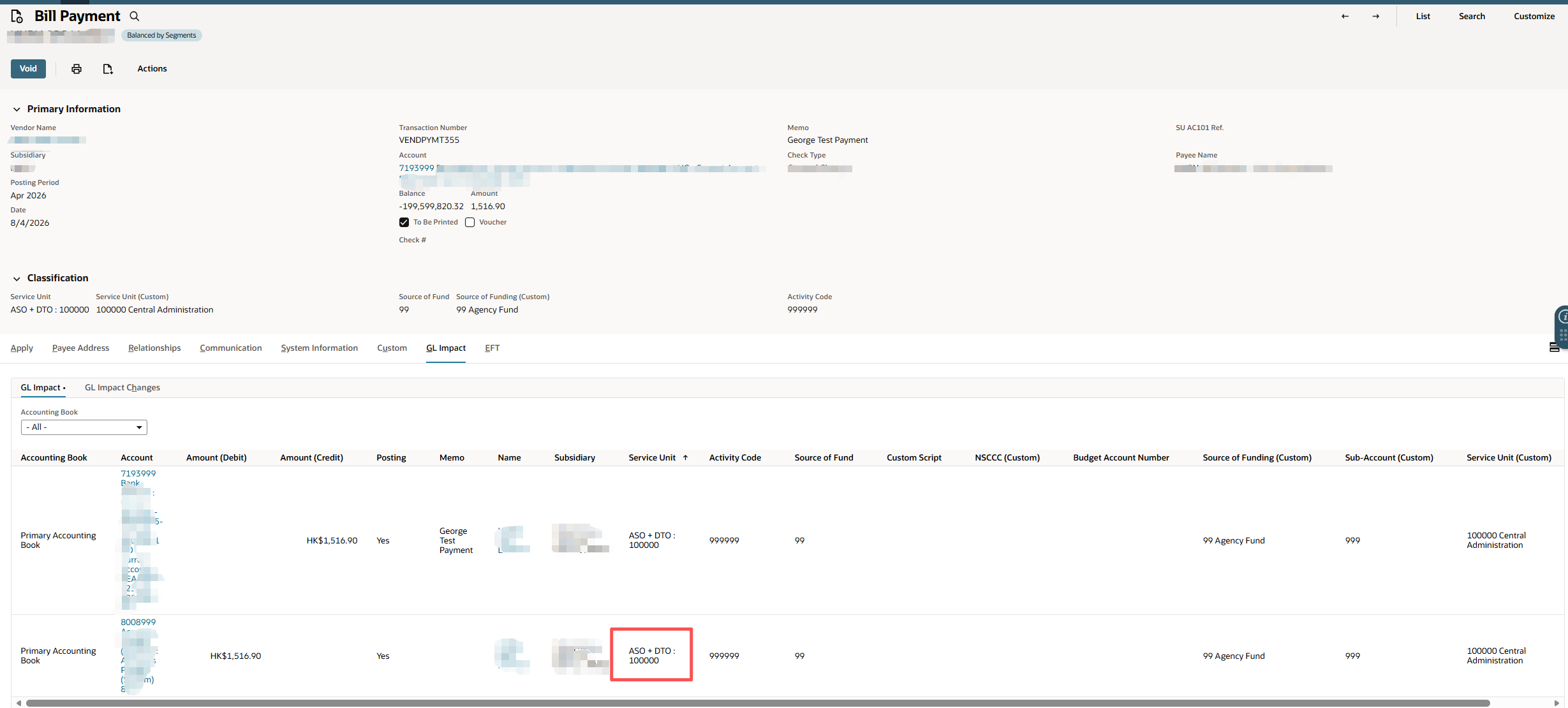Open the GL Impact Changes subtab
Screen dimensions: 1568x708
(122, 387)
